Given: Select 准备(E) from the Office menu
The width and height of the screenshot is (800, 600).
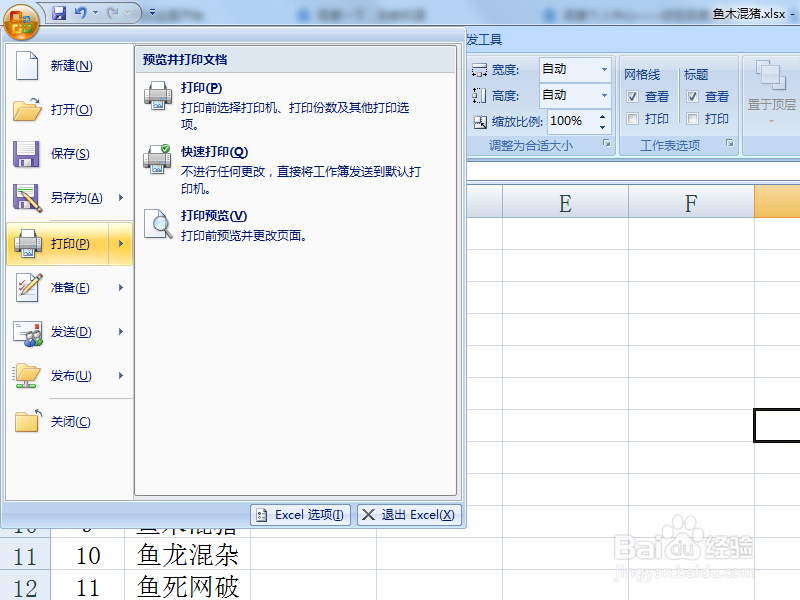Looking at the screenshot, I should tap(70, 288).
